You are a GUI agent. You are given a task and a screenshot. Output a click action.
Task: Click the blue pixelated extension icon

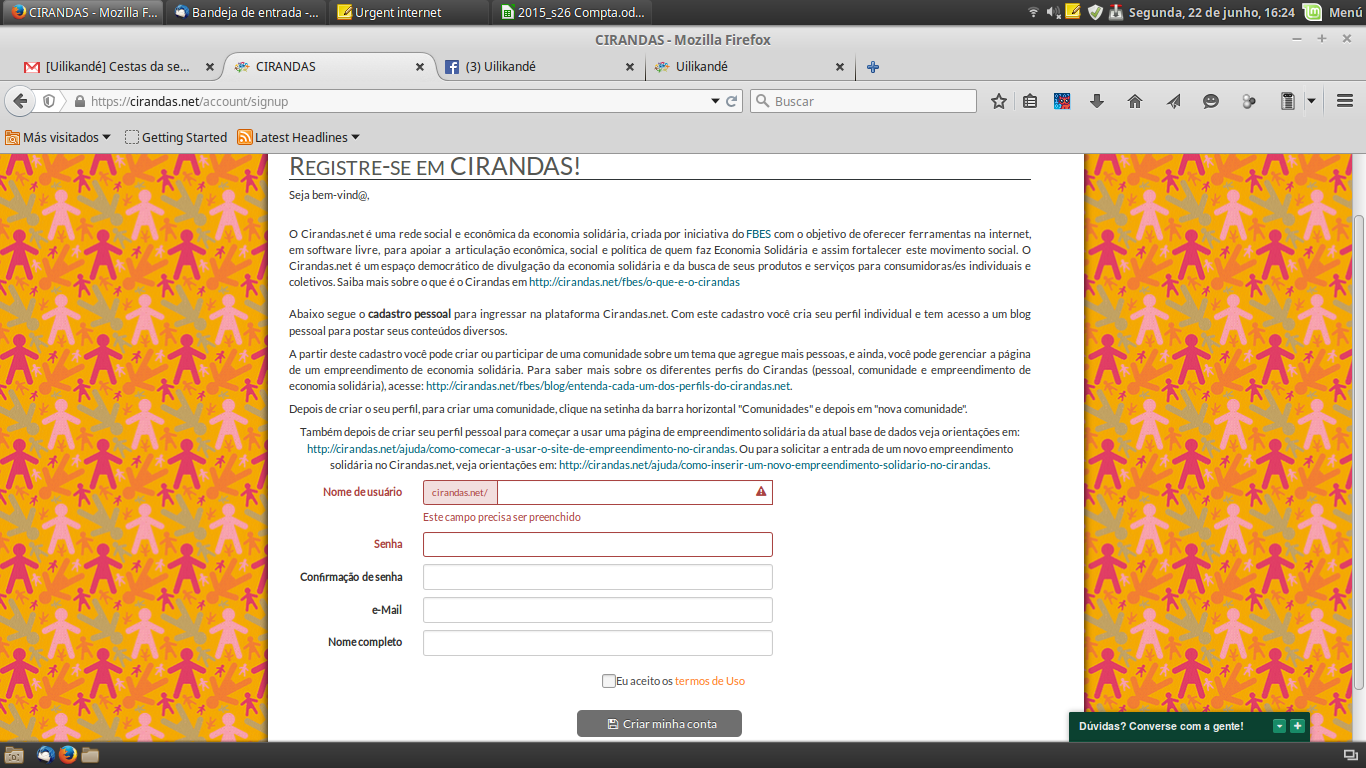pos(1063,101)
